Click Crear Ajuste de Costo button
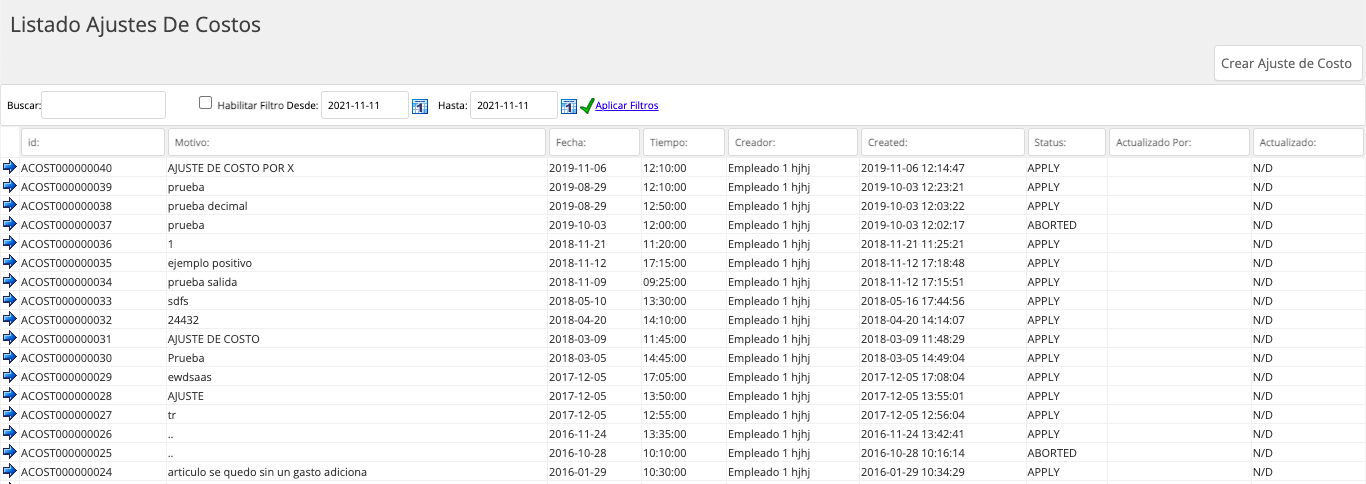 tap(1286, 63)
